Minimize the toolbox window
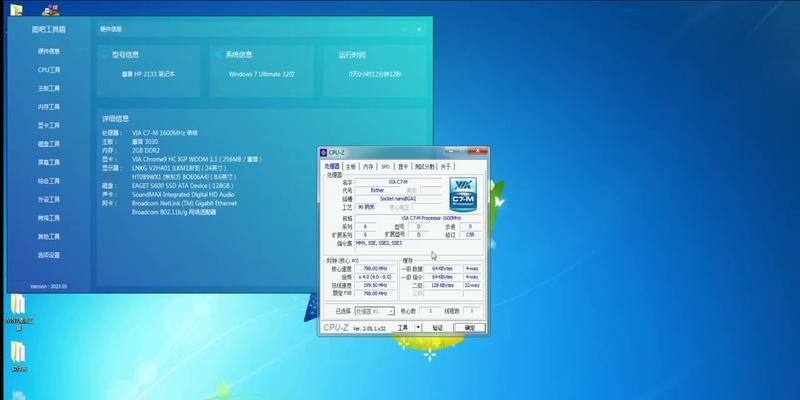 pos(403,30)
